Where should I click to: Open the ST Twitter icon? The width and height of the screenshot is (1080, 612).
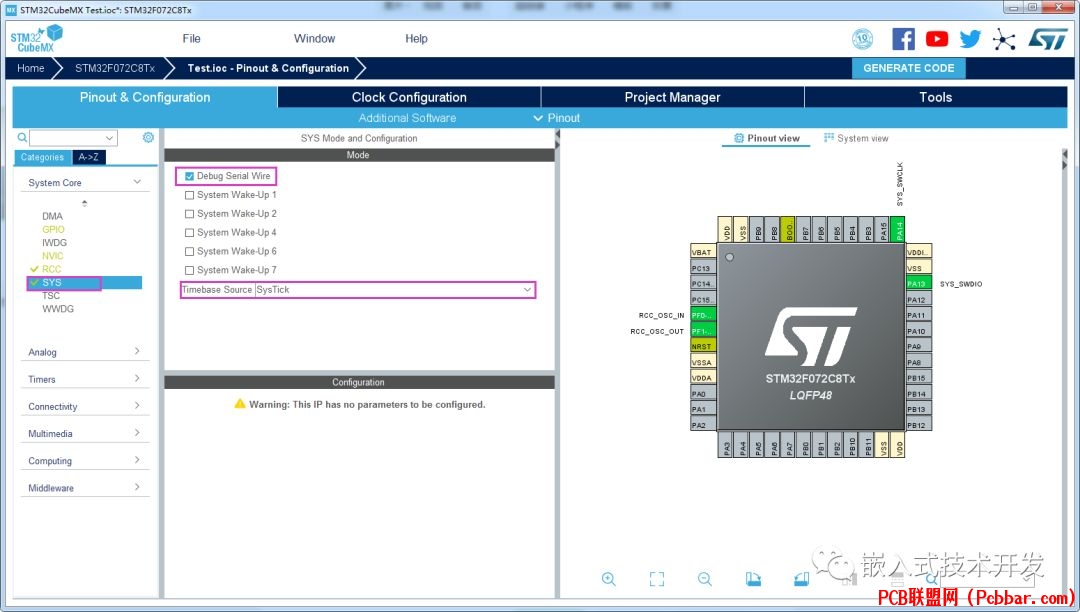[970, 39]
